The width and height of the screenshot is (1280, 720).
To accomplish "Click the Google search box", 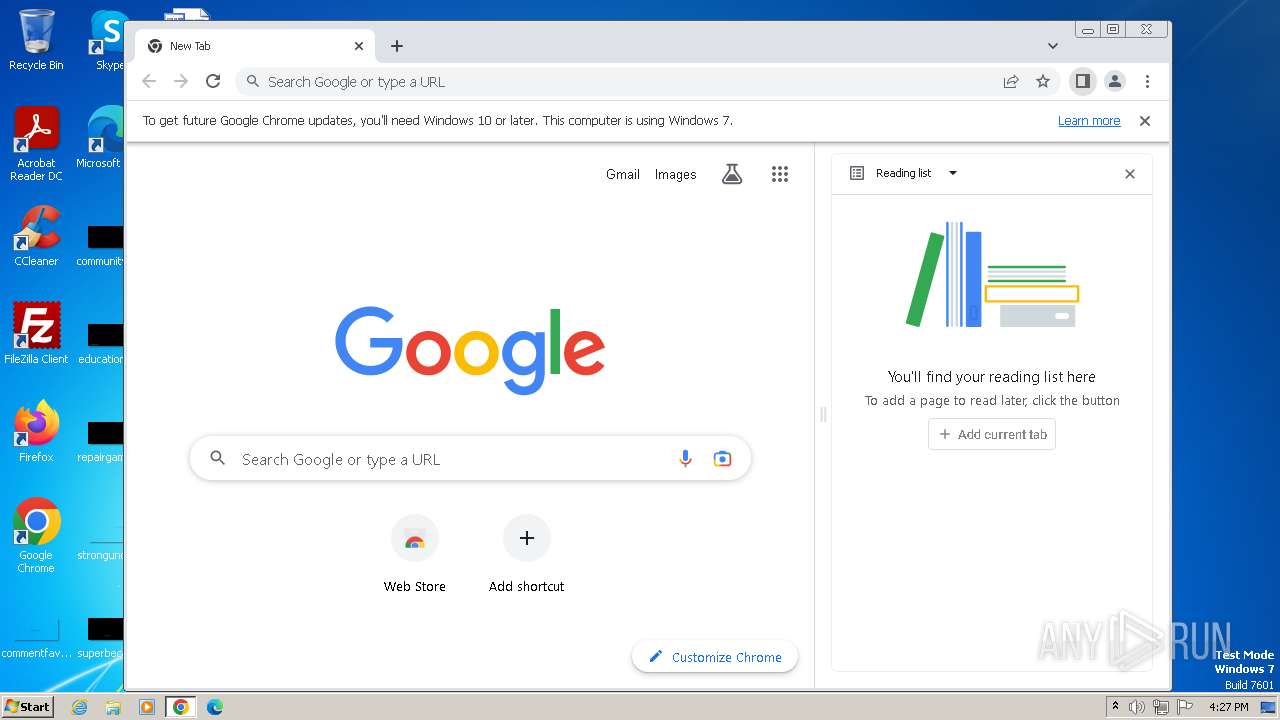I will tap(470, 459).
